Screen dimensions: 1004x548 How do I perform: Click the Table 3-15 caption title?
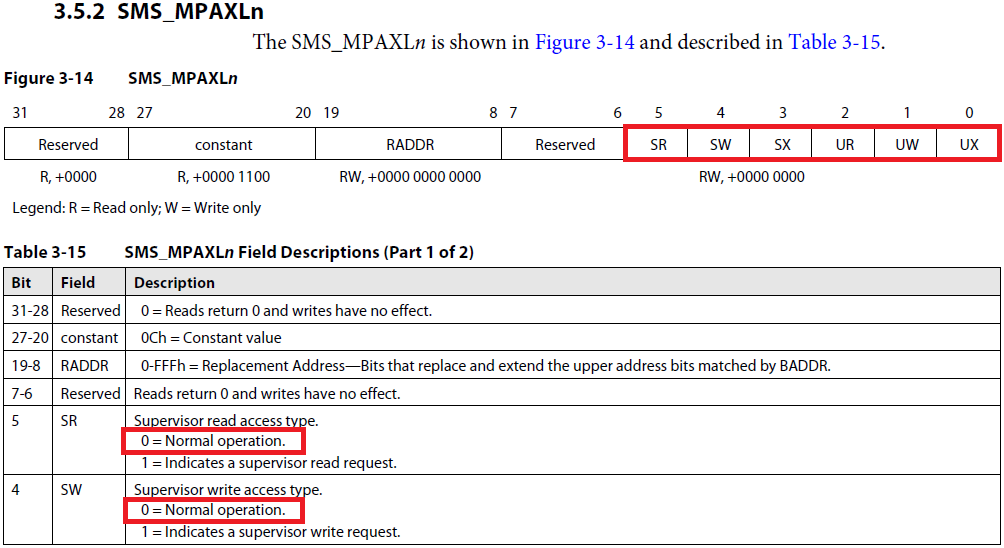point(299,252)
